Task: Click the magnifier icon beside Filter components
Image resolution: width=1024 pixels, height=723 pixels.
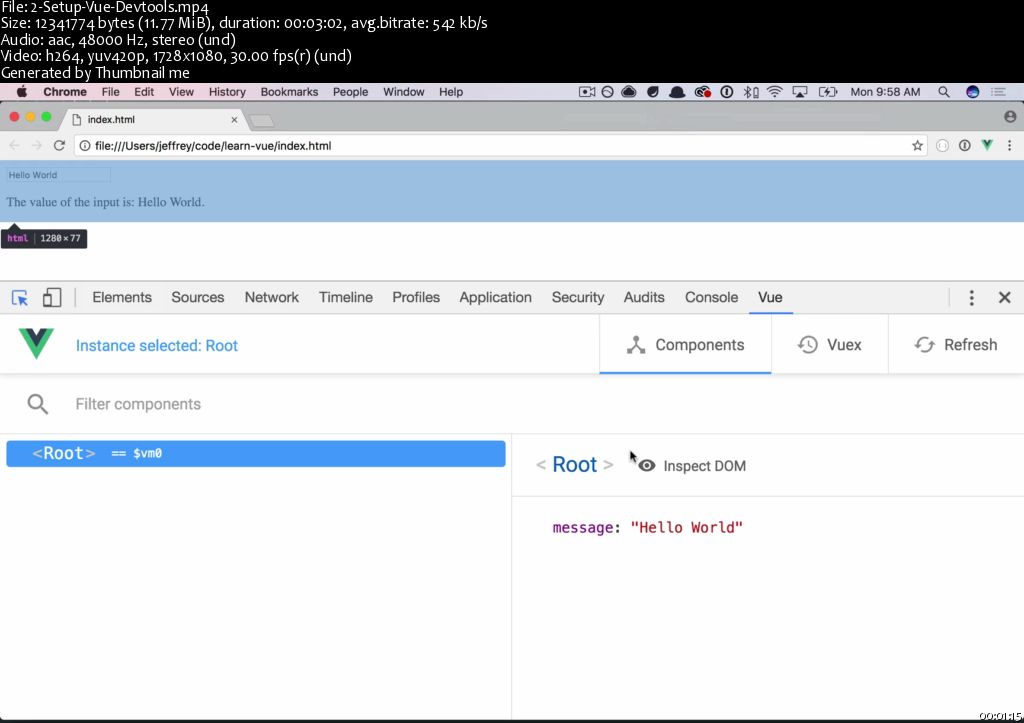Action: coord(37,404)
